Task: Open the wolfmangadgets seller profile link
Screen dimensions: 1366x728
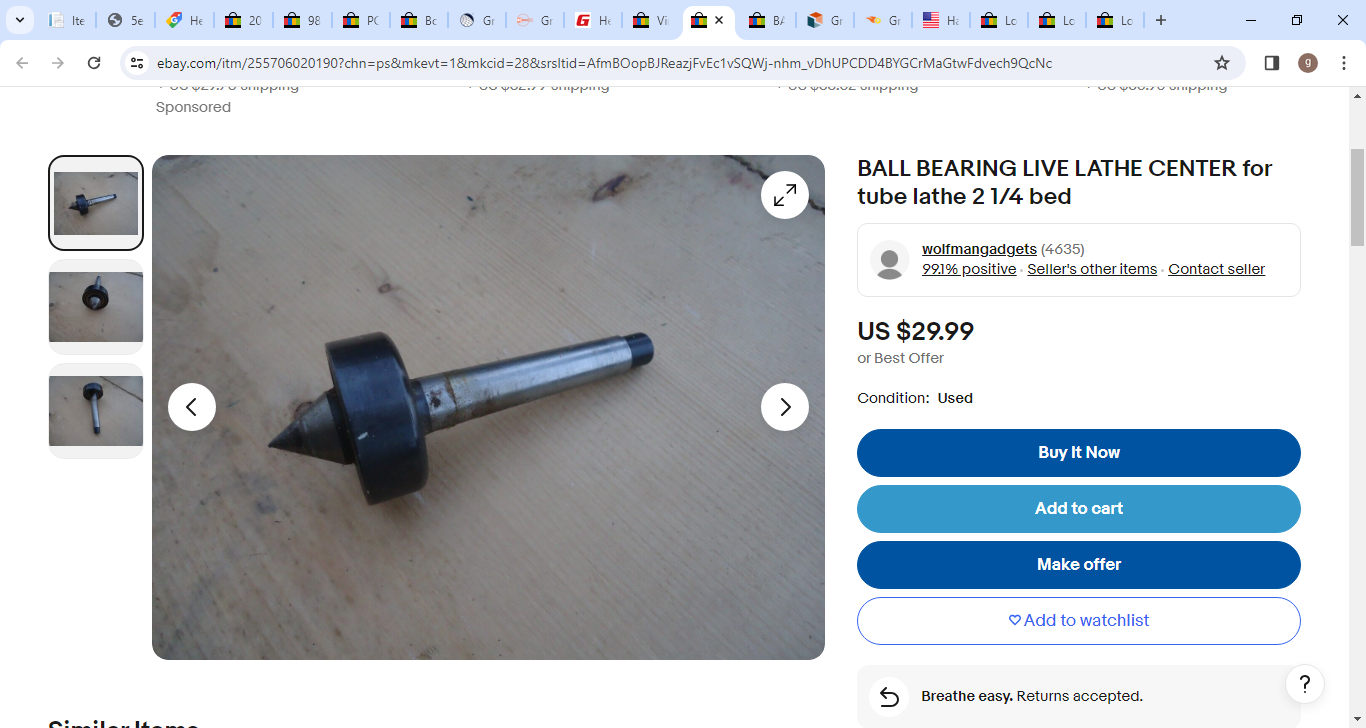Action: pos(979,249)
